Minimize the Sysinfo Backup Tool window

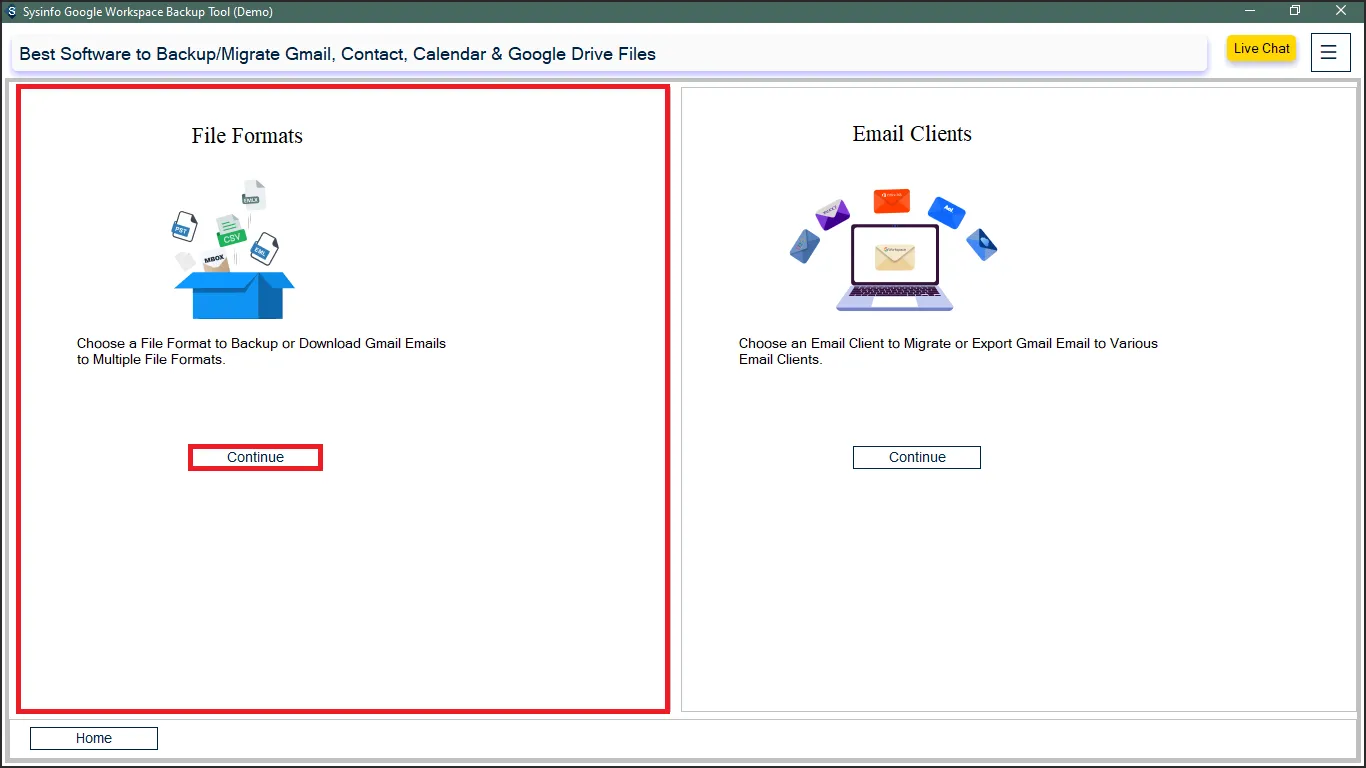1250,11
